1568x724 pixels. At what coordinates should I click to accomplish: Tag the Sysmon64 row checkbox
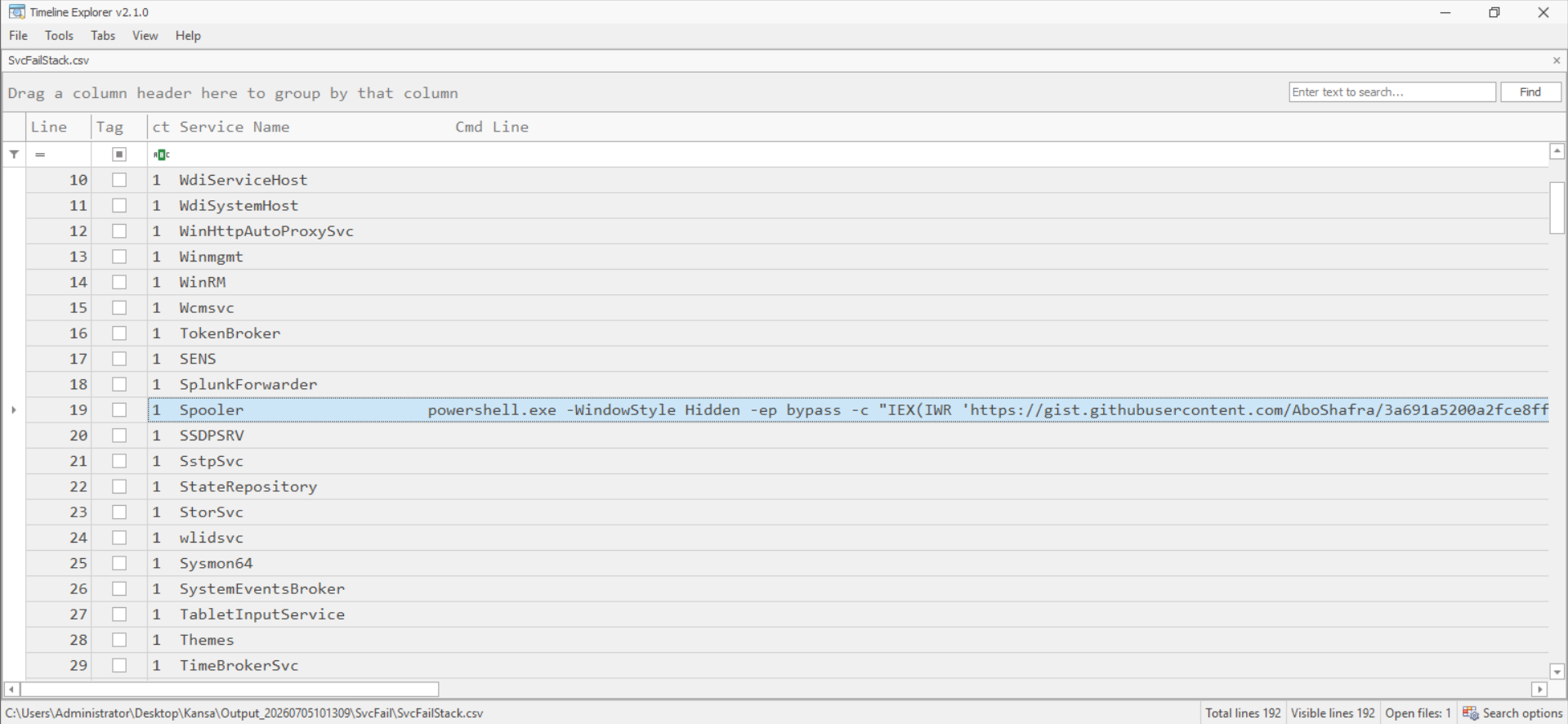(119, 563)
